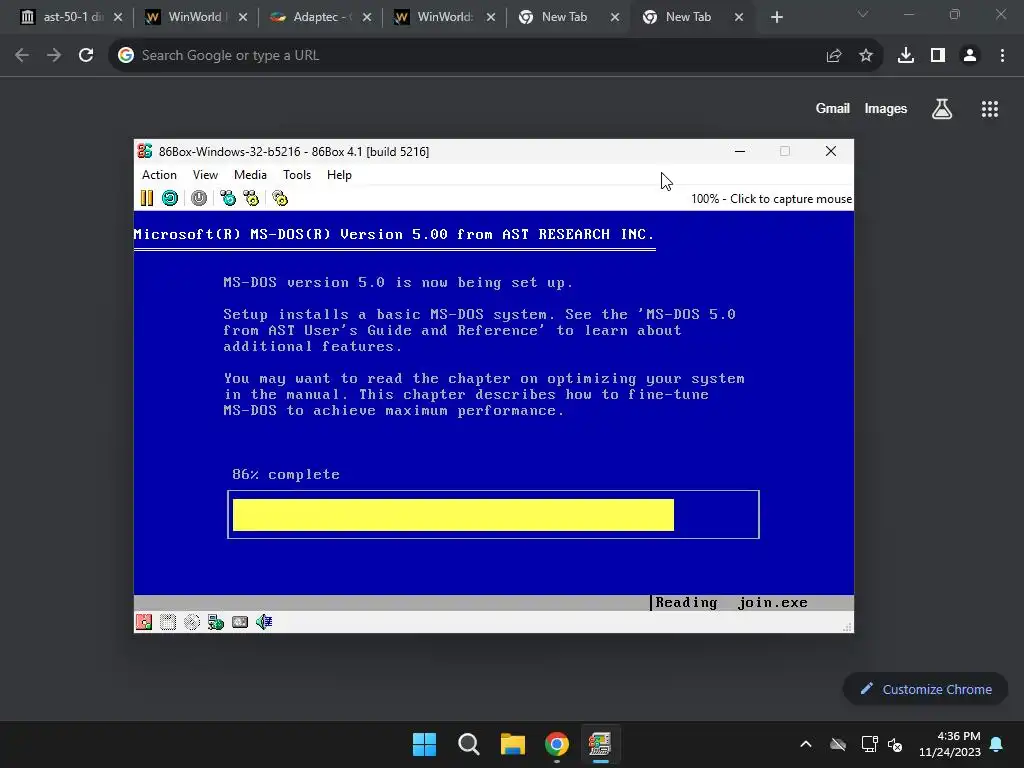Click the muted volume tray icon
The width and height of the screenshot is (1024, 768).
tap(895, 744)
